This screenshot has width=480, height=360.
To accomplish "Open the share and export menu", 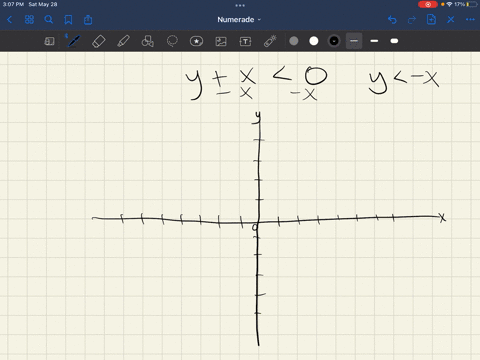I will pyautogui.click(x=88, y=20).
